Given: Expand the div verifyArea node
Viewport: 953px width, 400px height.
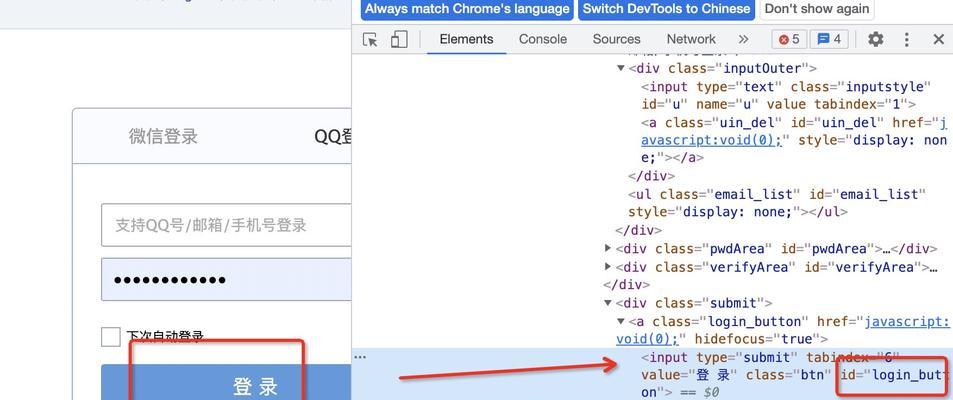Looking at the screenshot, I should [608, 266].
